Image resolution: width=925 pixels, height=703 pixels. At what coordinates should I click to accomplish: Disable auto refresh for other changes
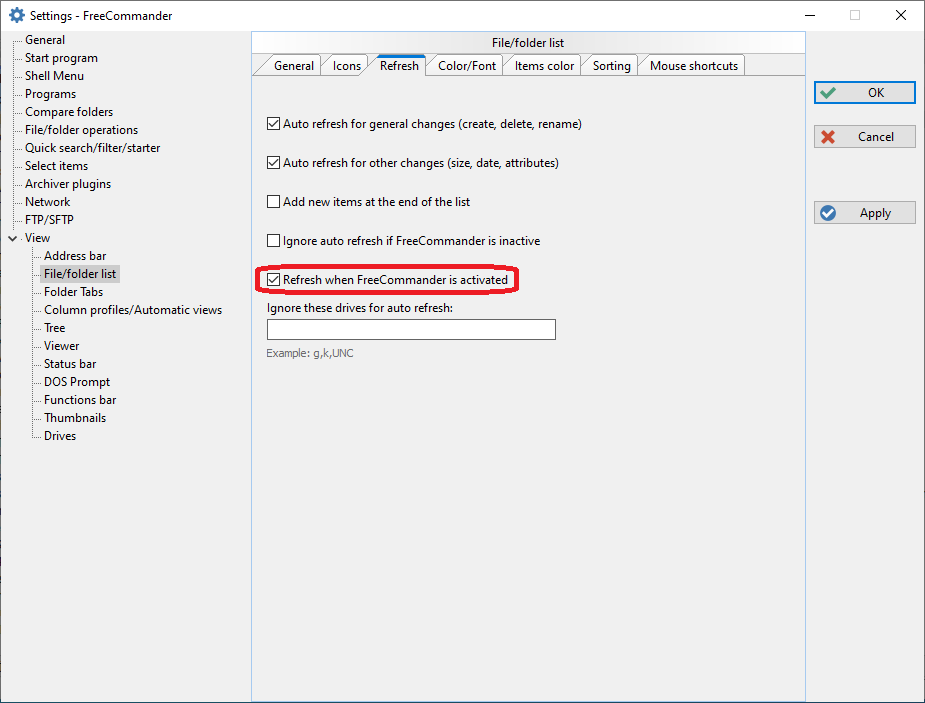[x=274, y=163]
